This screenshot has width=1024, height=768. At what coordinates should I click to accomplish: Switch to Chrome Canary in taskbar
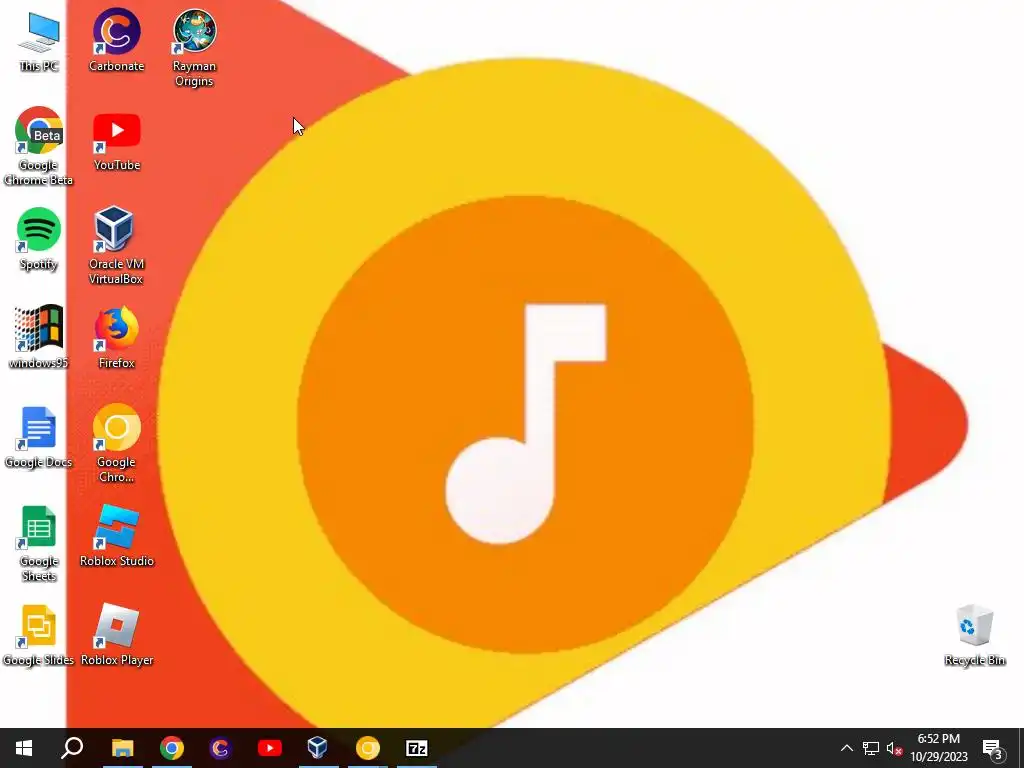tap(368, 748)
